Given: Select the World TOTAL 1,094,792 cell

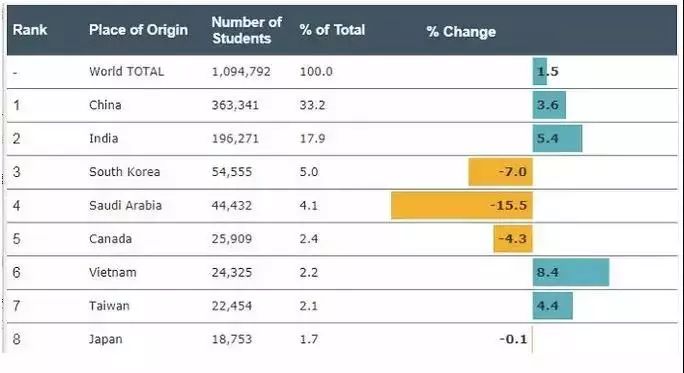Looking at the screenshot, I should 241,72.
